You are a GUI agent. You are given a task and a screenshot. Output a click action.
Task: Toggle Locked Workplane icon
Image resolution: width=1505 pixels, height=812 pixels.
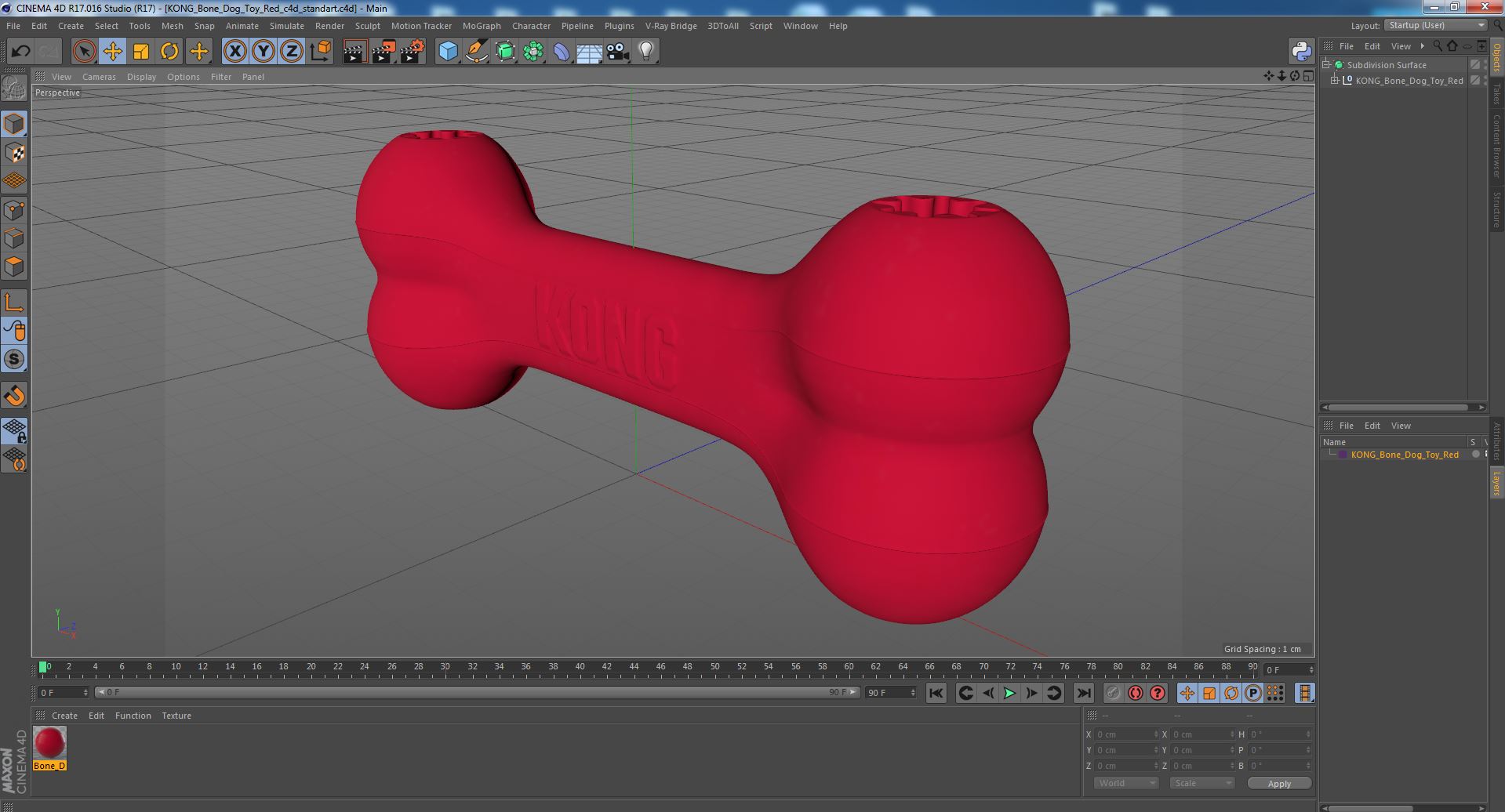pyautogui.click(x=14, y=430)
